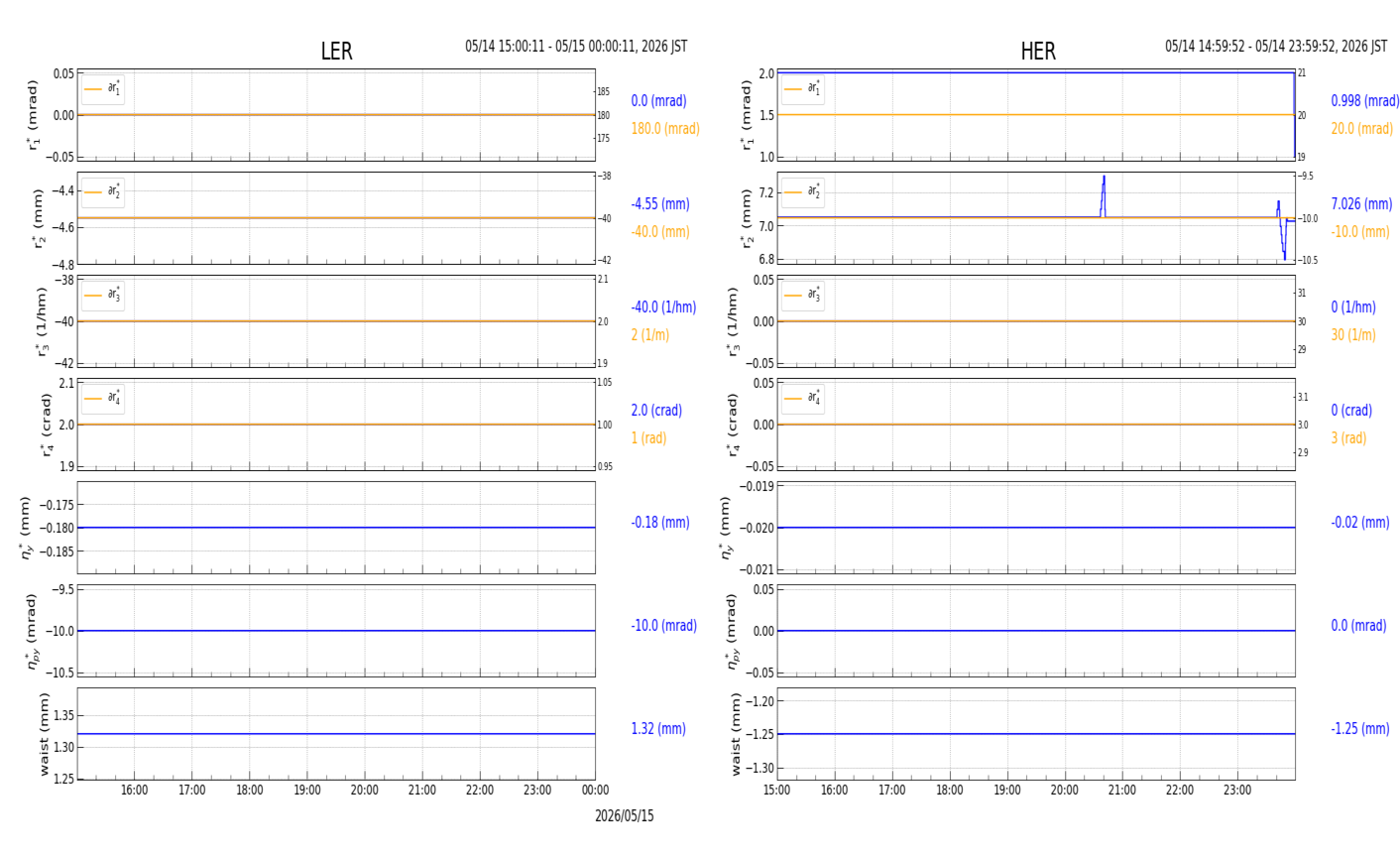Click the r1* (mrad) axis label of LER
This screenshot has height=857, width=1400.
click(x=33, y=115)
